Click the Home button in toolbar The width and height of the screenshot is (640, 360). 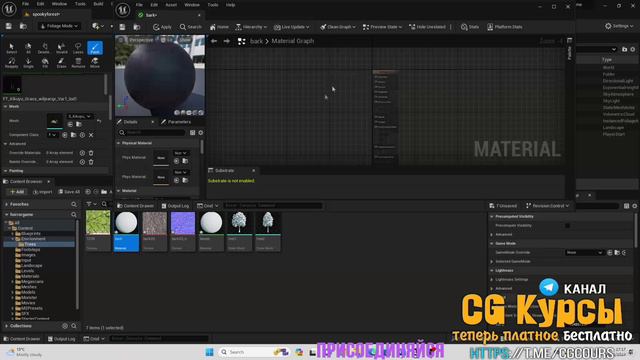click(x=219, y=27)
